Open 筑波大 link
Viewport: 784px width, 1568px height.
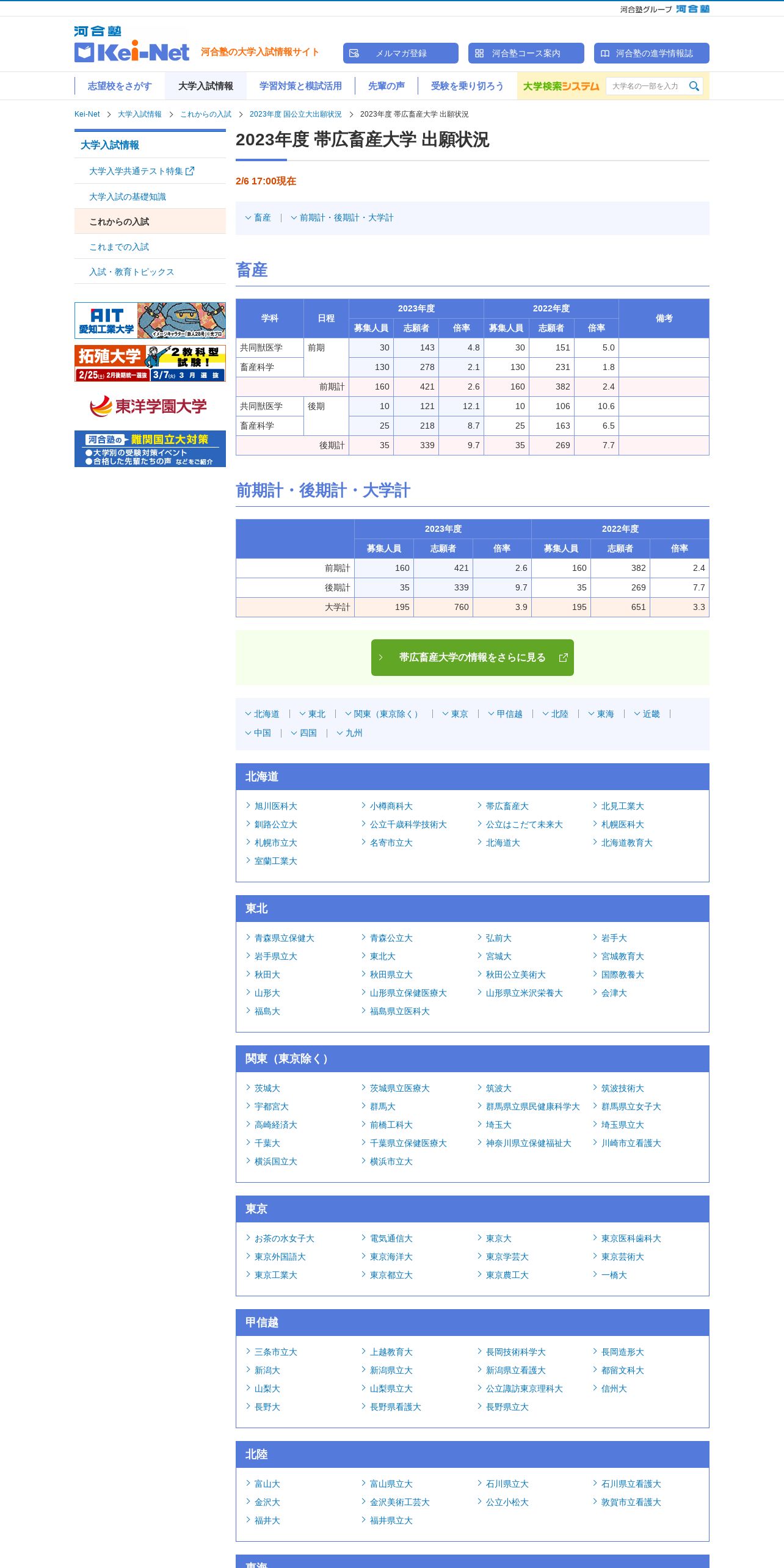(x=499, y=1088)
